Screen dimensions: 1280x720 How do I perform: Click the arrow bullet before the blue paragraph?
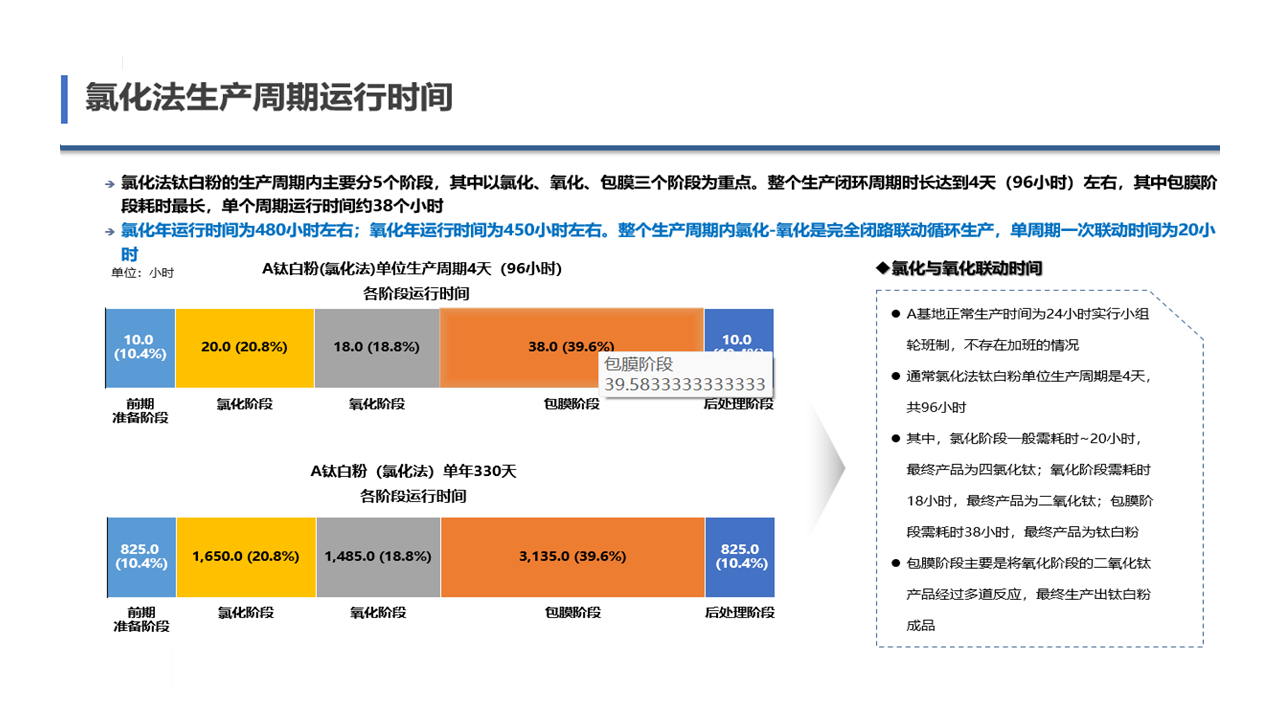(x=109, y=231)
